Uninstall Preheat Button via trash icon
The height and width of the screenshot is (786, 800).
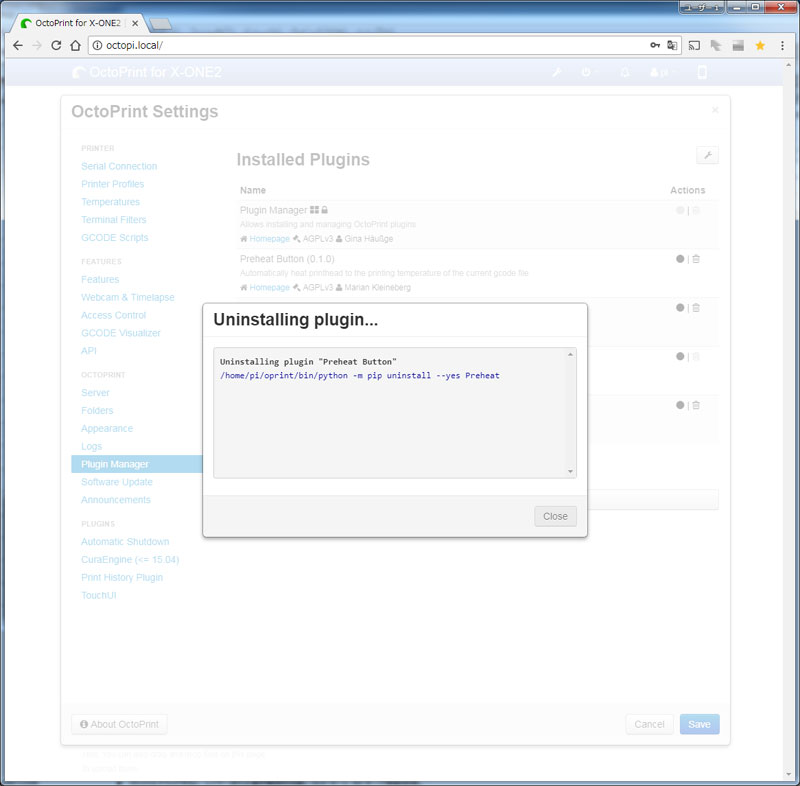(695, 259)
